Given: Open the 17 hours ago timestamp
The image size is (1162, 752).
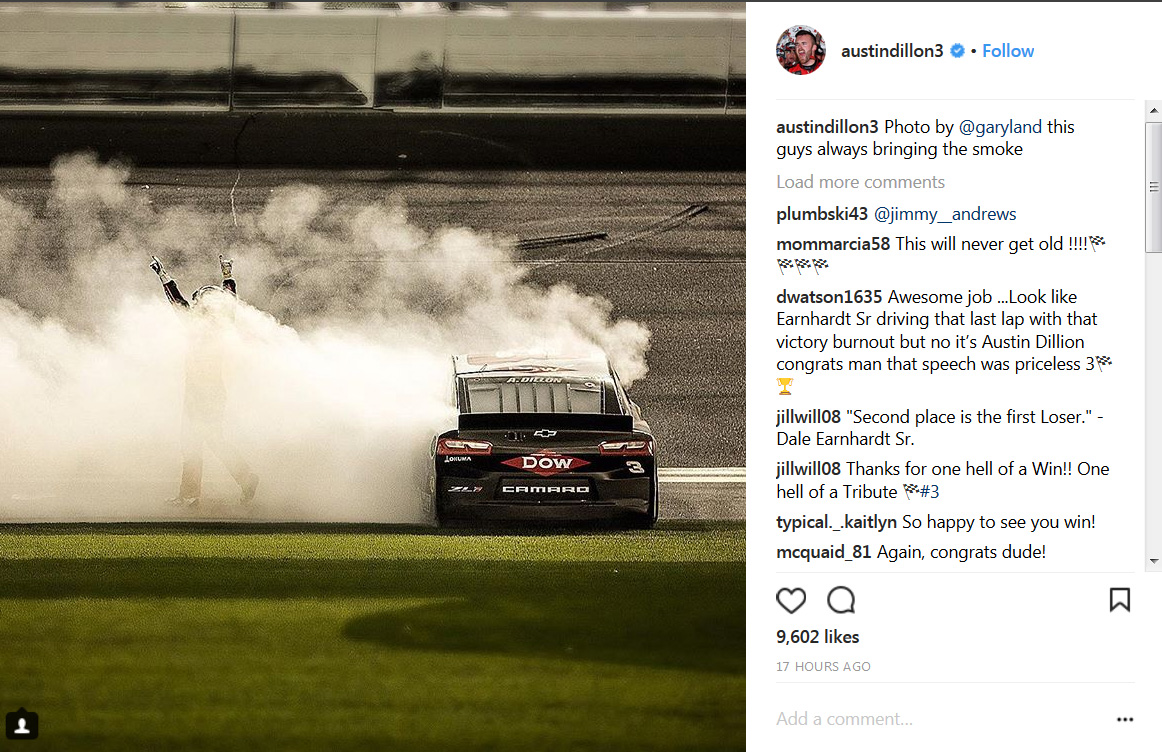Looking at the screenshot, I should point(823,667).
